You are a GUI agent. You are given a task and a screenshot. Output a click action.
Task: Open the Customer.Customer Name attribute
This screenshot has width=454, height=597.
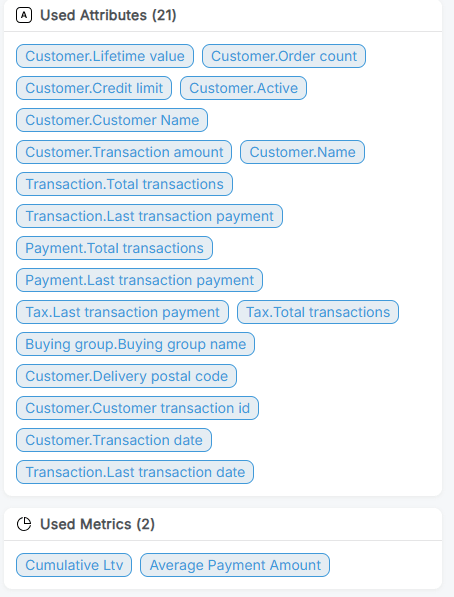point(112,120)
